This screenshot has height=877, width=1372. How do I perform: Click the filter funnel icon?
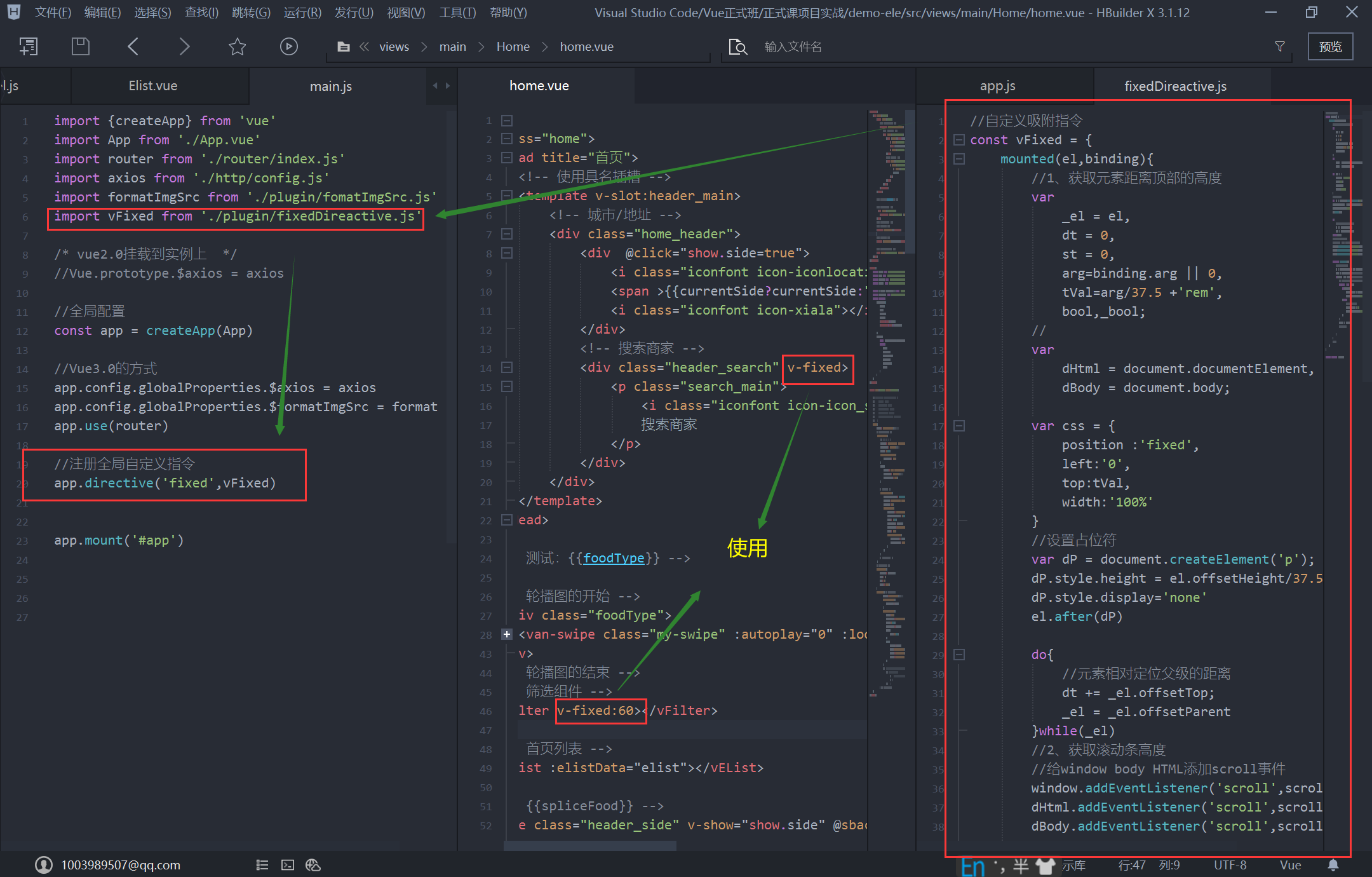[1279, 46]
